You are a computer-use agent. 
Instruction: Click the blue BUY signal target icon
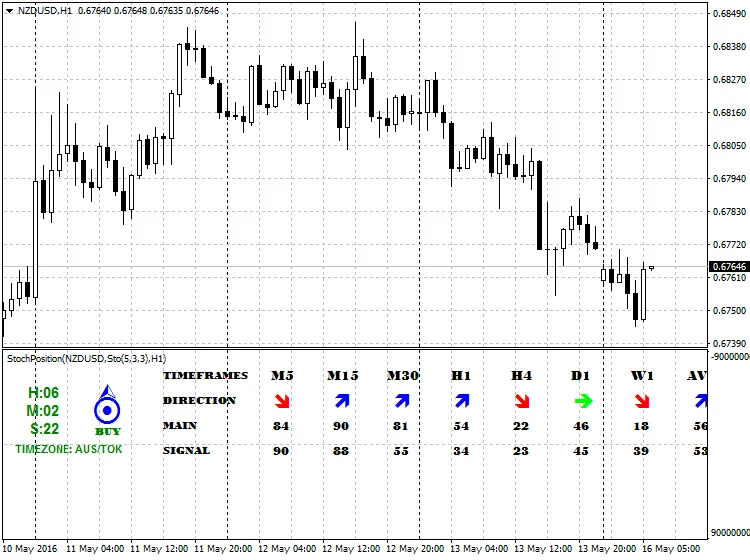107,408
